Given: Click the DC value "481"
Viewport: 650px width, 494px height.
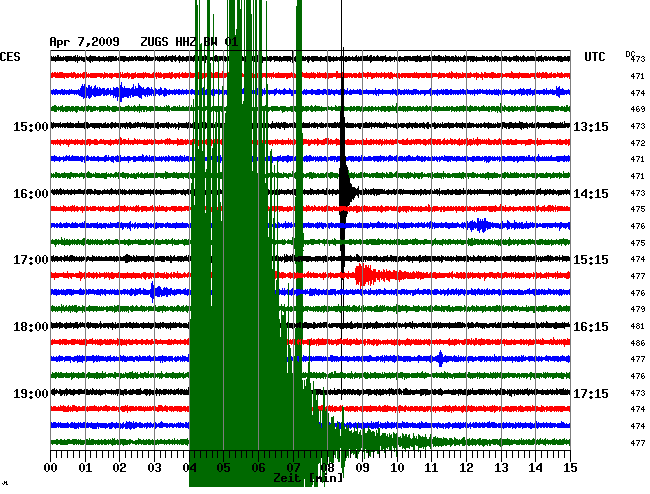Looking at the screenshot, I should coord(638,326).
